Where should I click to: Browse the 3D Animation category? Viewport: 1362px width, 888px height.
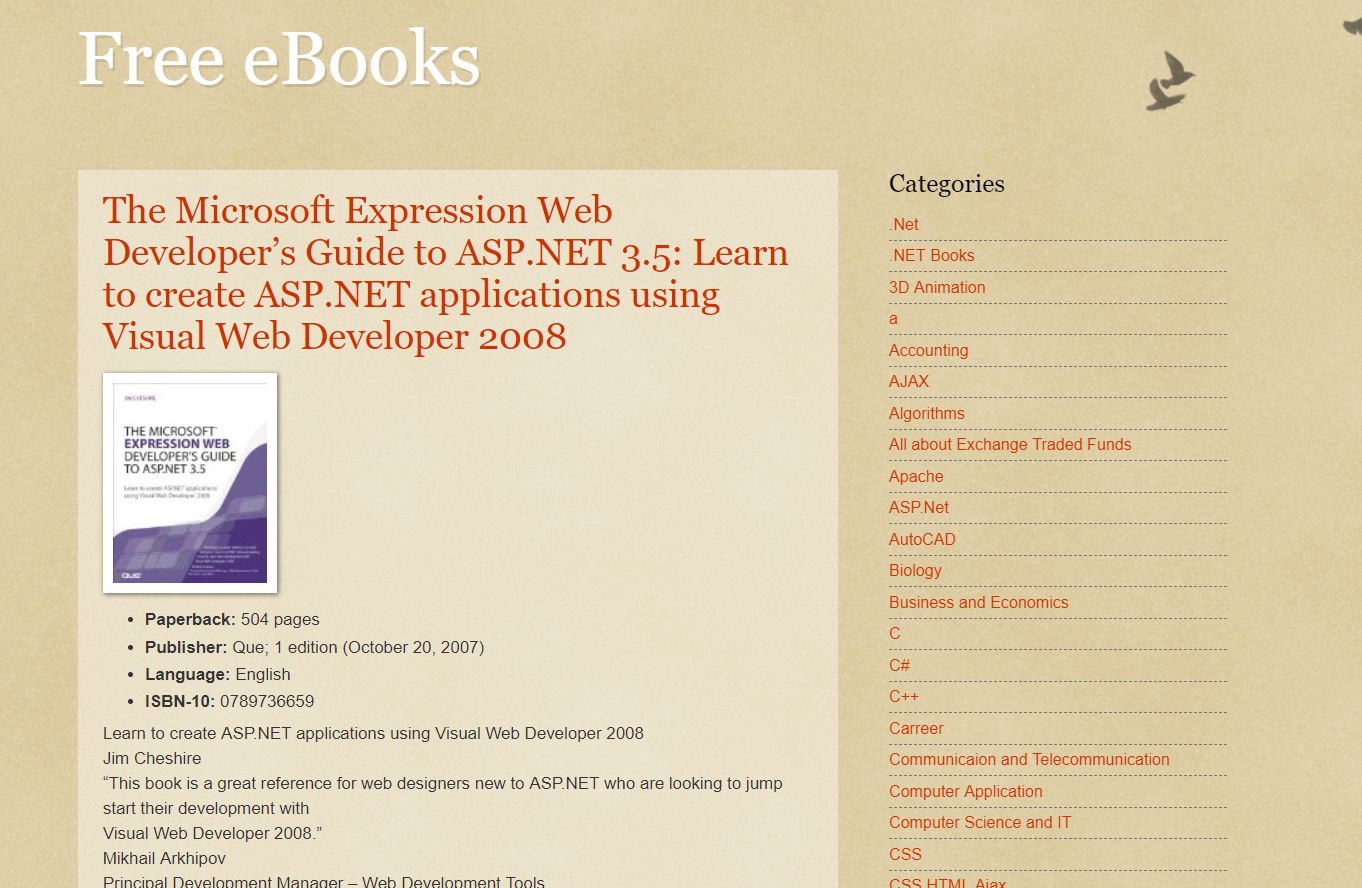pos(937,287)
